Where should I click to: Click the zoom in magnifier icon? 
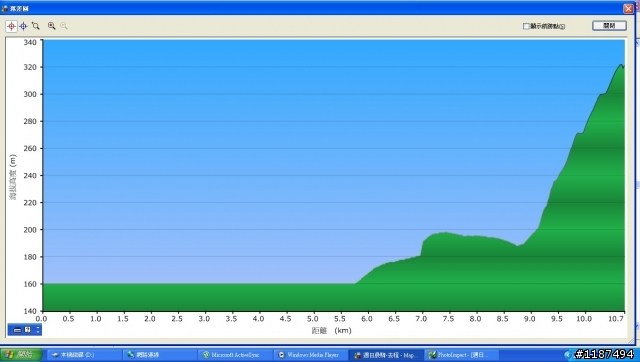[51, 26]
